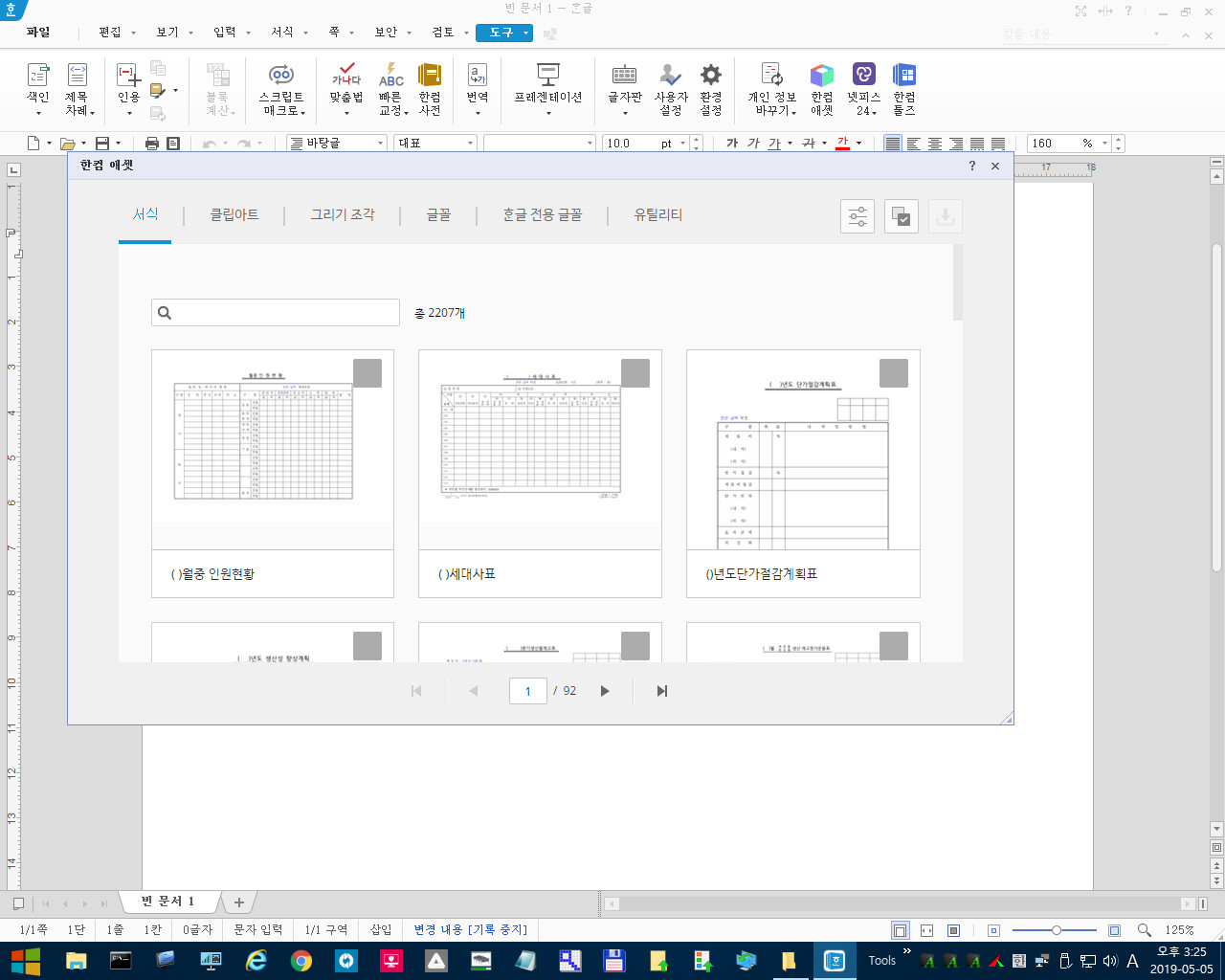Expand the 대표 font group dropdown
Screen dimensions: 1225x980
pyautogui.click(x=470, y=144)
